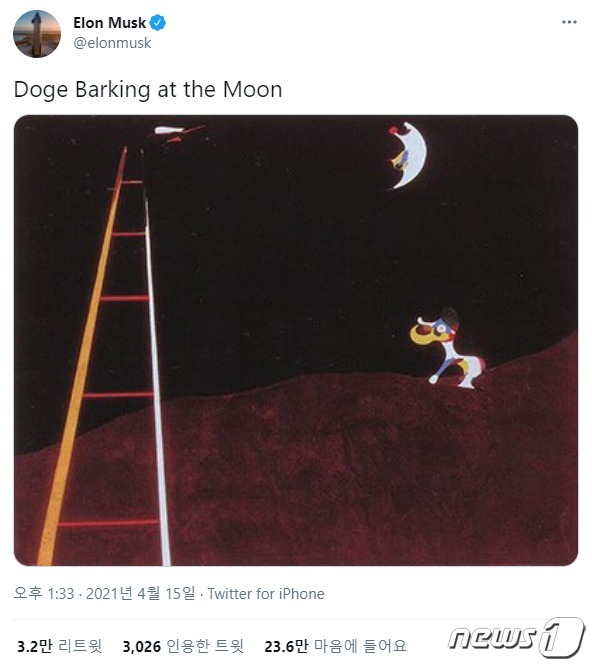This screenshot has height=667, width=592.
Task: View the 3,026 인용한 트윗 list
Action: click(183, 646)
